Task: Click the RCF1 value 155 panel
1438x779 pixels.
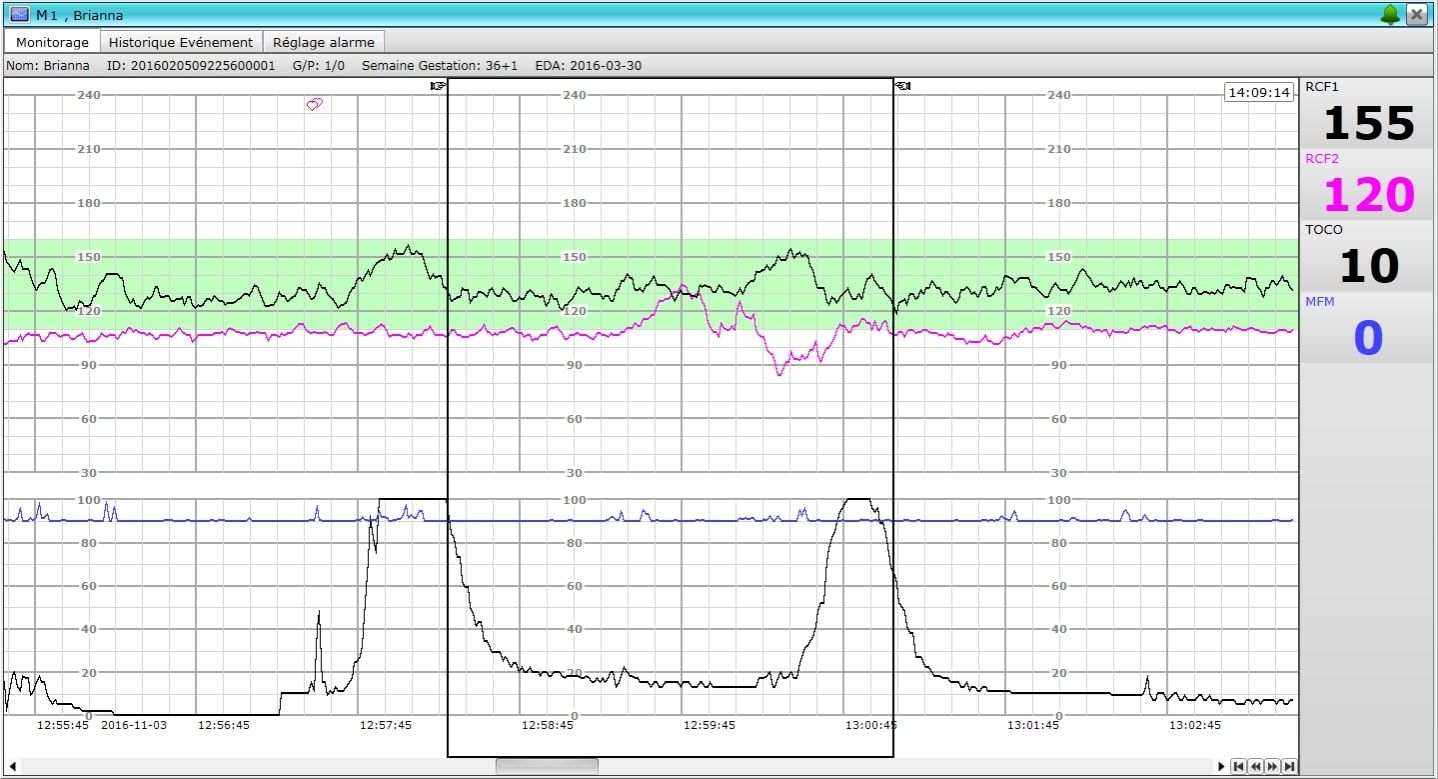Action: point(1368,124)
